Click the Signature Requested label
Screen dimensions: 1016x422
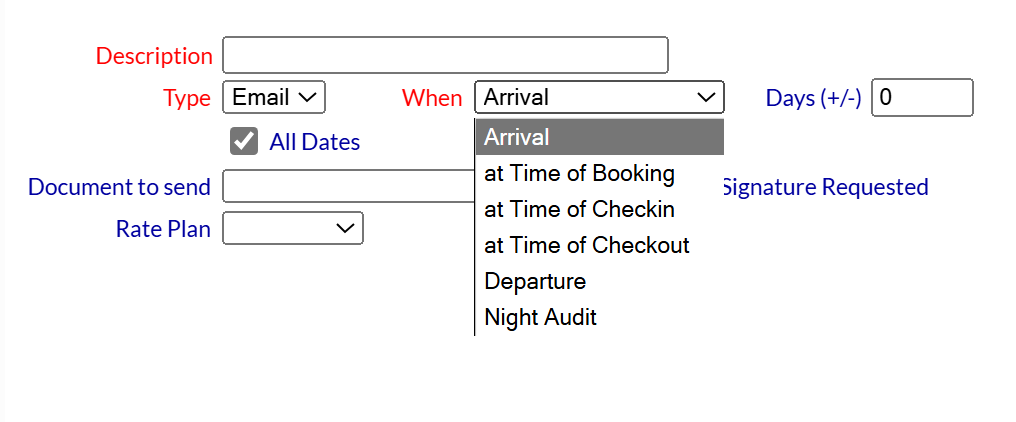[x=825, y=187]
